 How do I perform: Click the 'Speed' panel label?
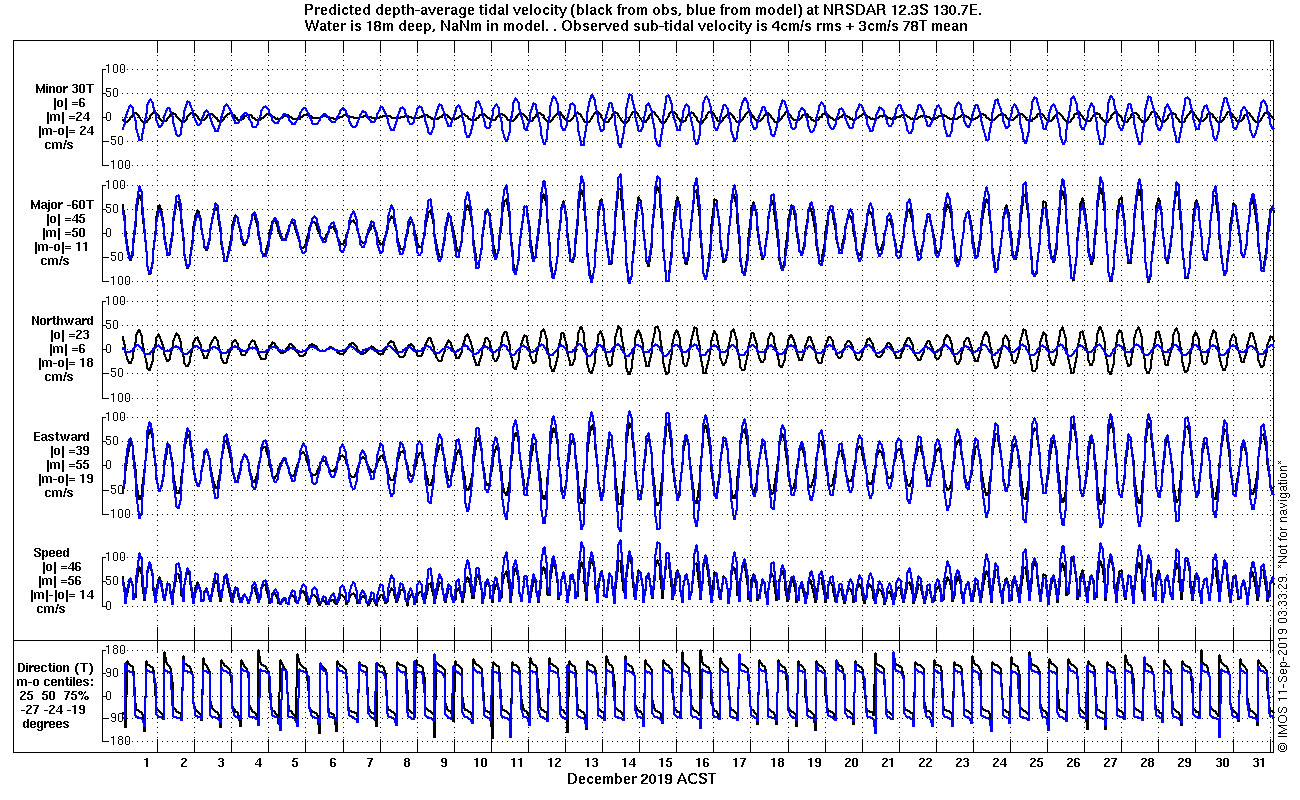point(52,553)
